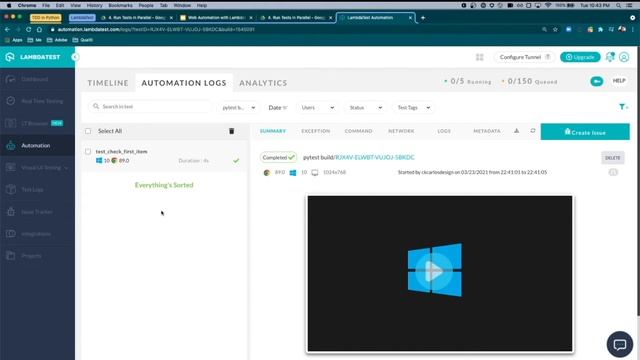Check the Select All checkbox
Image resolution: width=640 pixels, height=360 pixels.
[88, 131]
